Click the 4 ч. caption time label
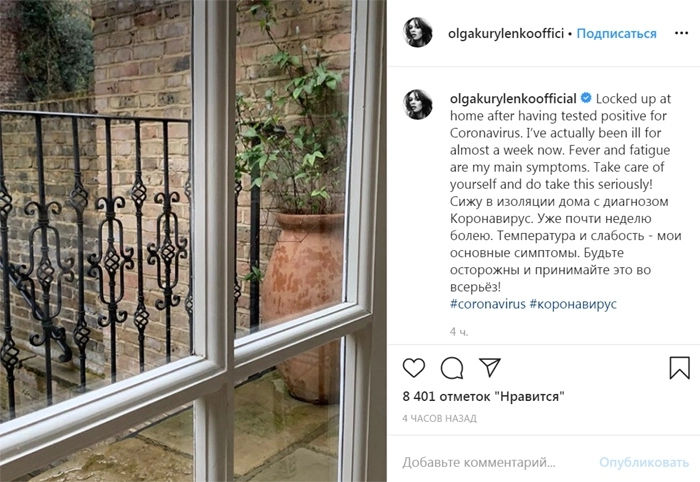This screenshot has width=700, height=482. point(459,332)
